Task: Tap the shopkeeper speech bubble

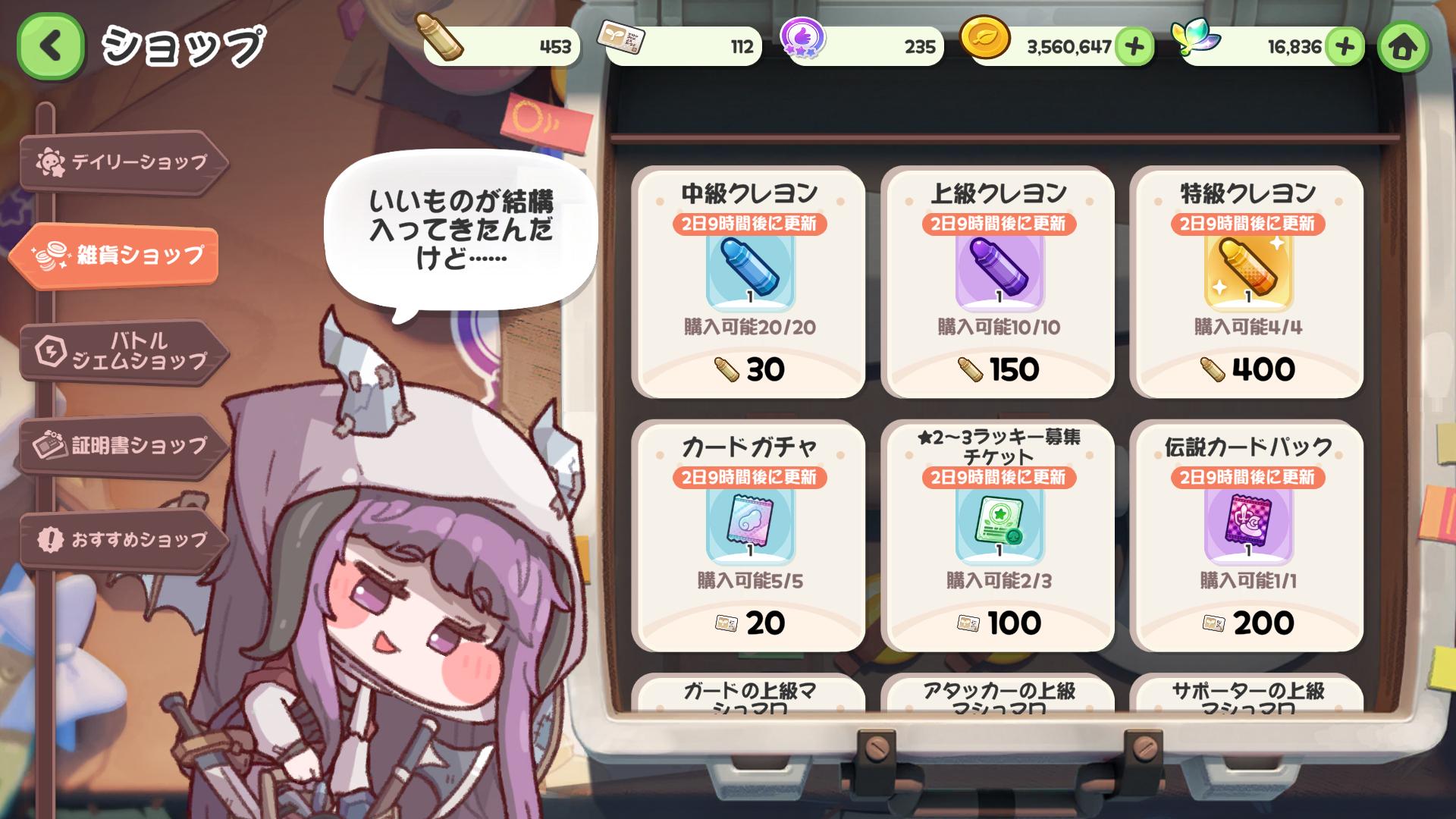Action: point(460,229)
